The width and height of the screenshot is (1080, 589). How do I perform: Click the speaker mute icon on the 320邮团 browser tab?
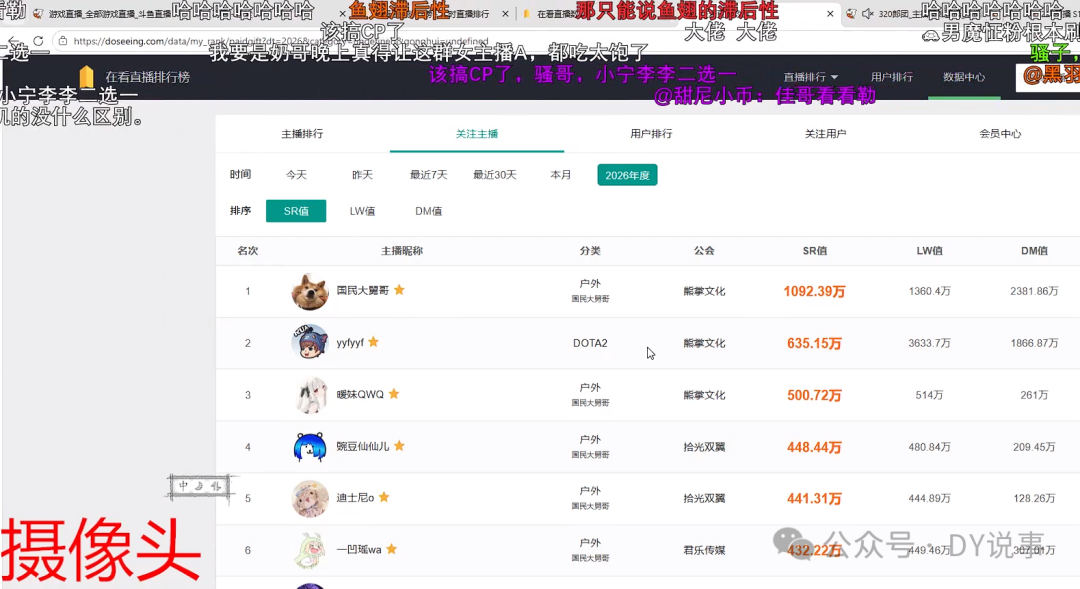[868, 14]
